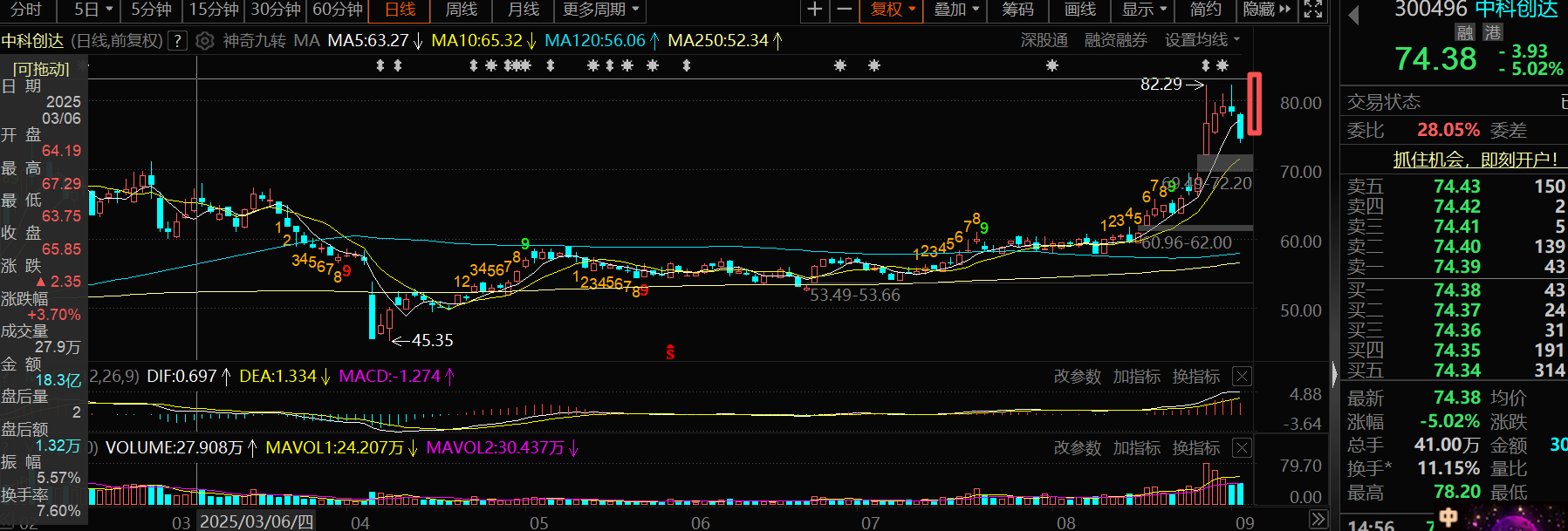
Task: Switch to 15分钟 period tab
Action: (214, 10)
